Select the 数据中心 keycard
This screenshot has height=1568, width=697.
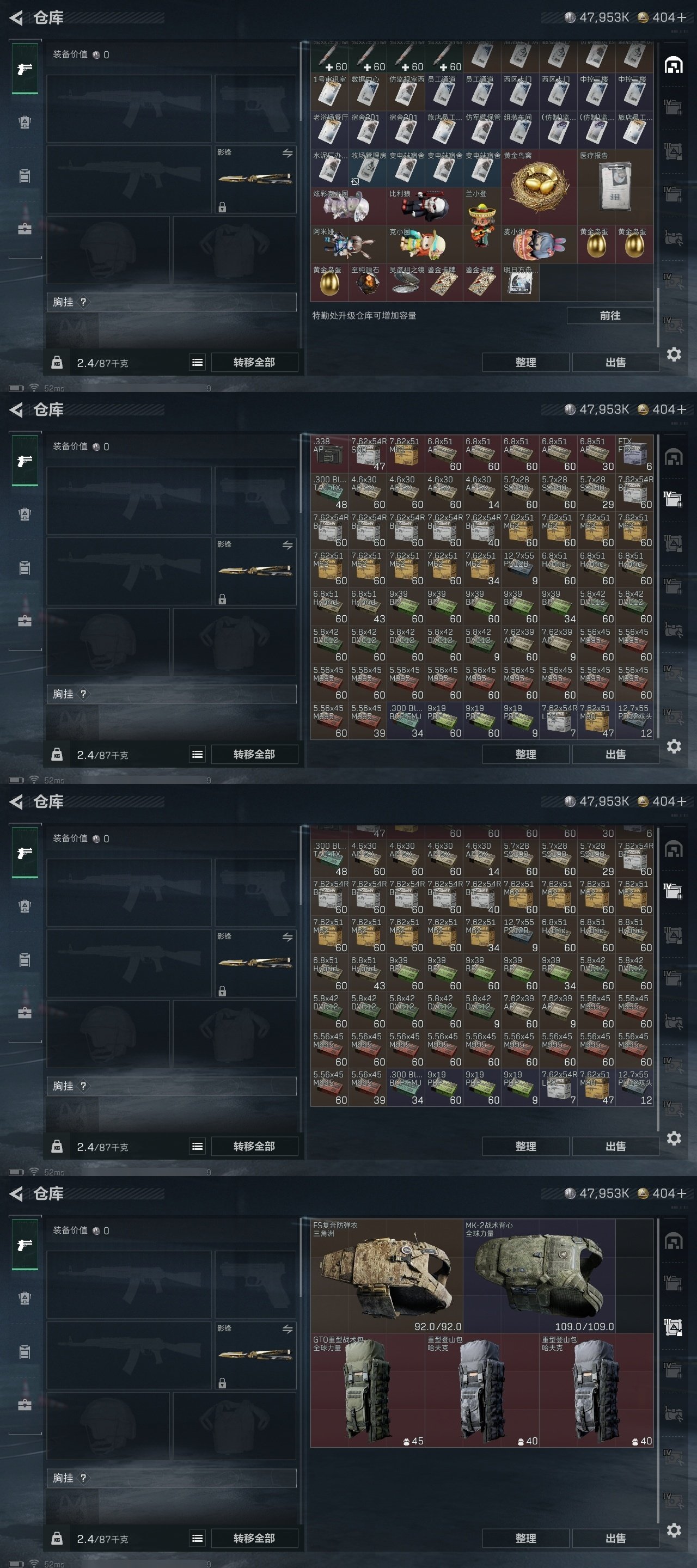(x=368, y=92)
